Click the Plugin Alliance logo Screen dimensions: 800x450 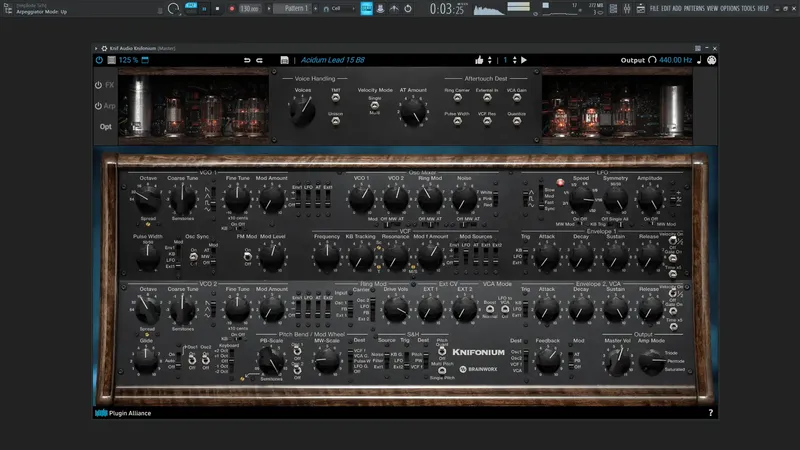pos(123,413)
